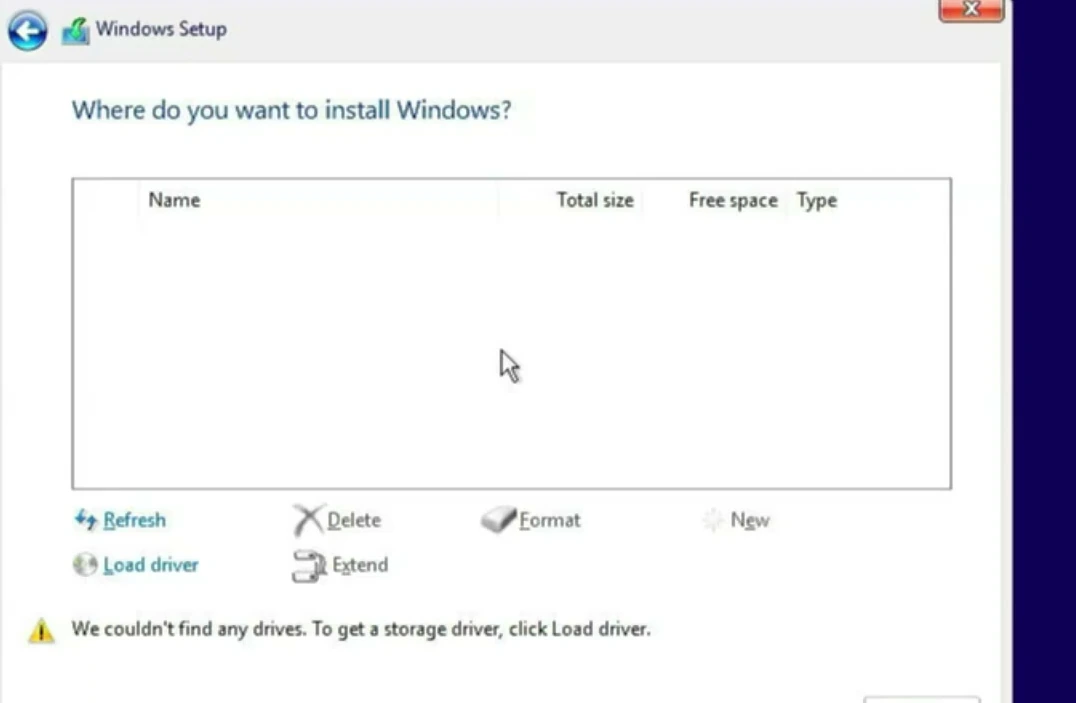
Task: Click the Delete X icon
Action: point(307,520)
